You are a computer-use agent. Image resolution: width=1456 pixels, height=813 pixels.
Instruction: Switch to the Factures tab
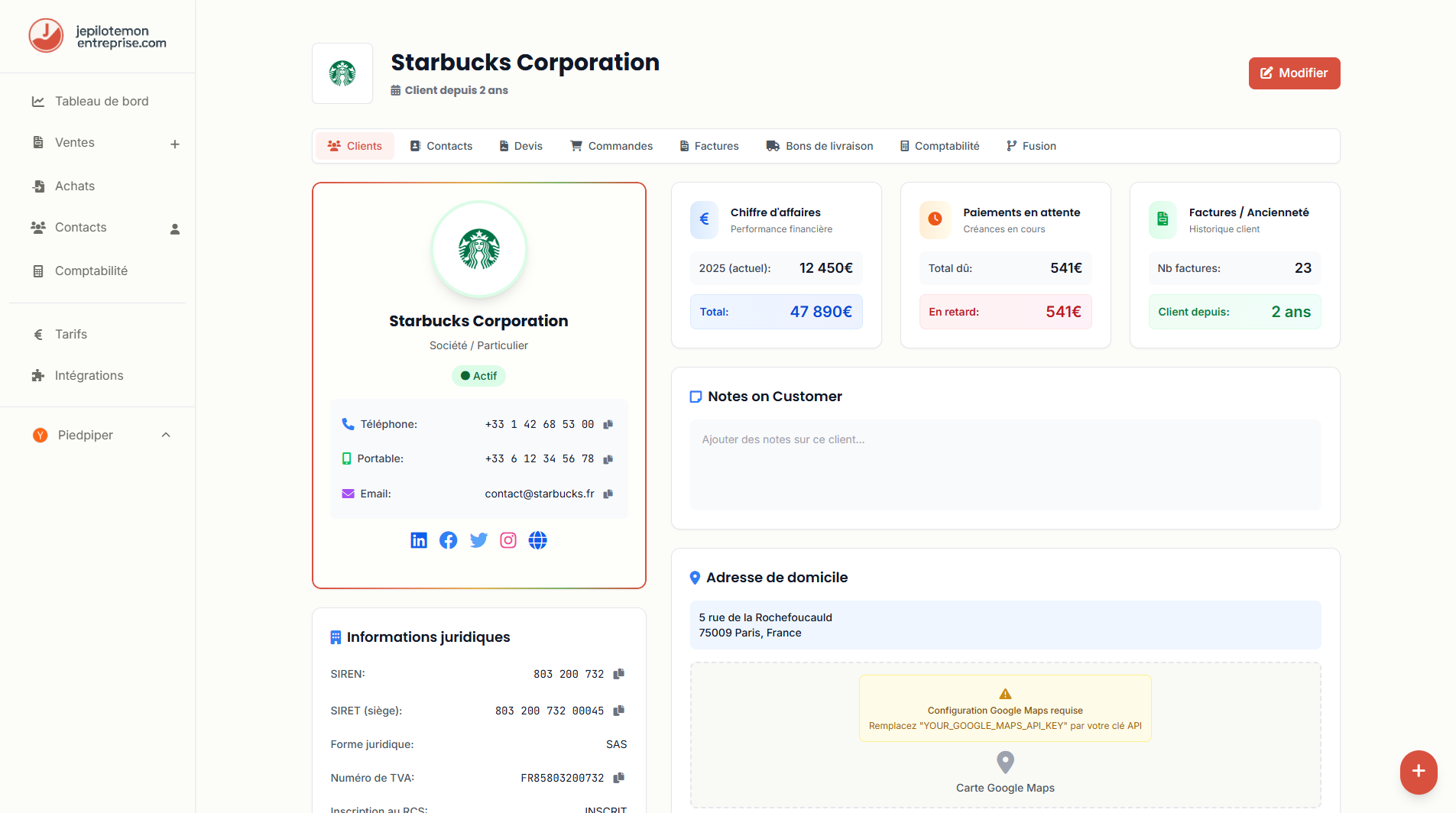click(x=709, y=146)
